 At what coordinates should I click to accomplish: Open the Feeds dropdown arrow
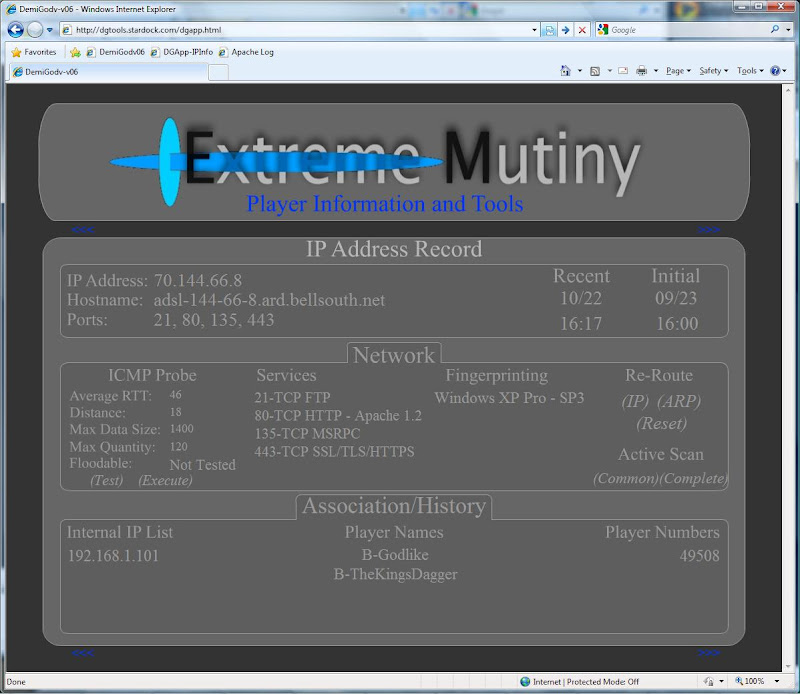click(x=609, y=71)
